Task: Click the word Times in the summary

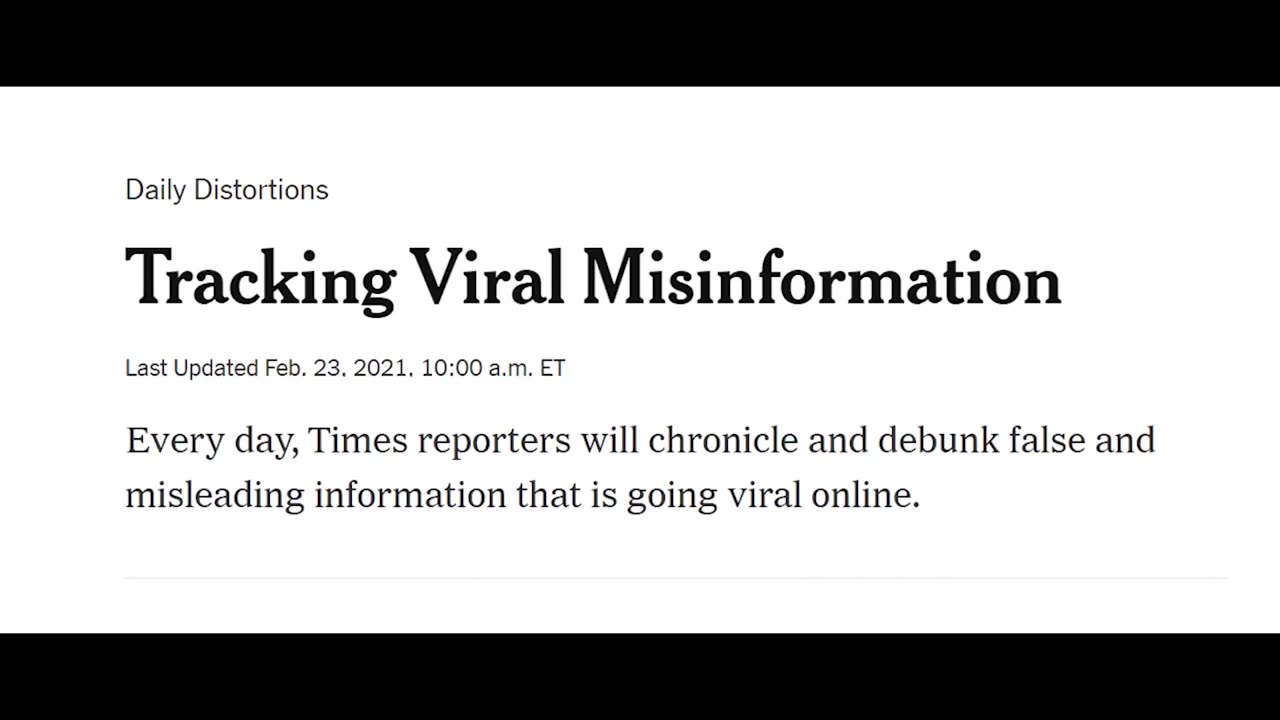Action: click(x=358, y=440)
